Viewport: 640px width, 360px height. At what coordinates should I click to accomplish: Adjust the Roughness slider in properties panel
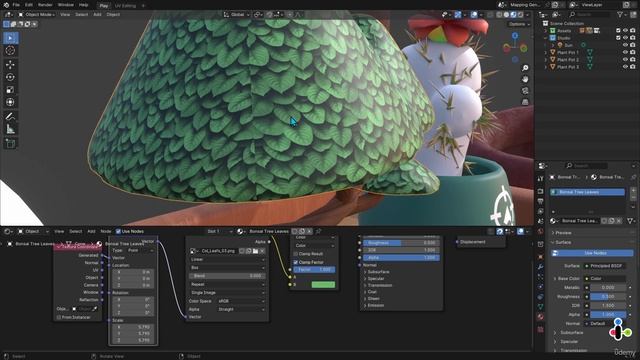coord(608,297)
